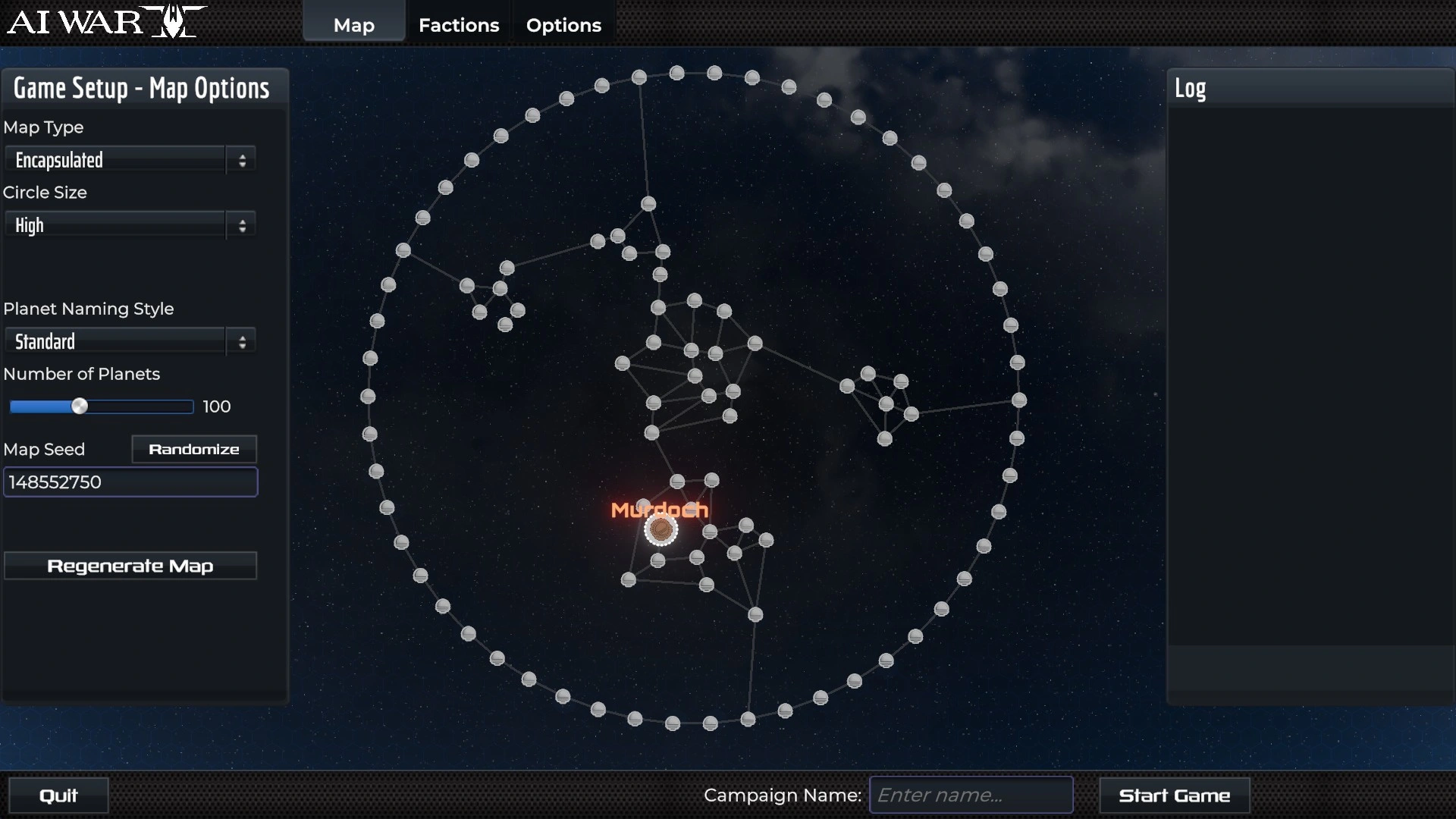Click the Campaign Name input field

[x=971, y=795]
